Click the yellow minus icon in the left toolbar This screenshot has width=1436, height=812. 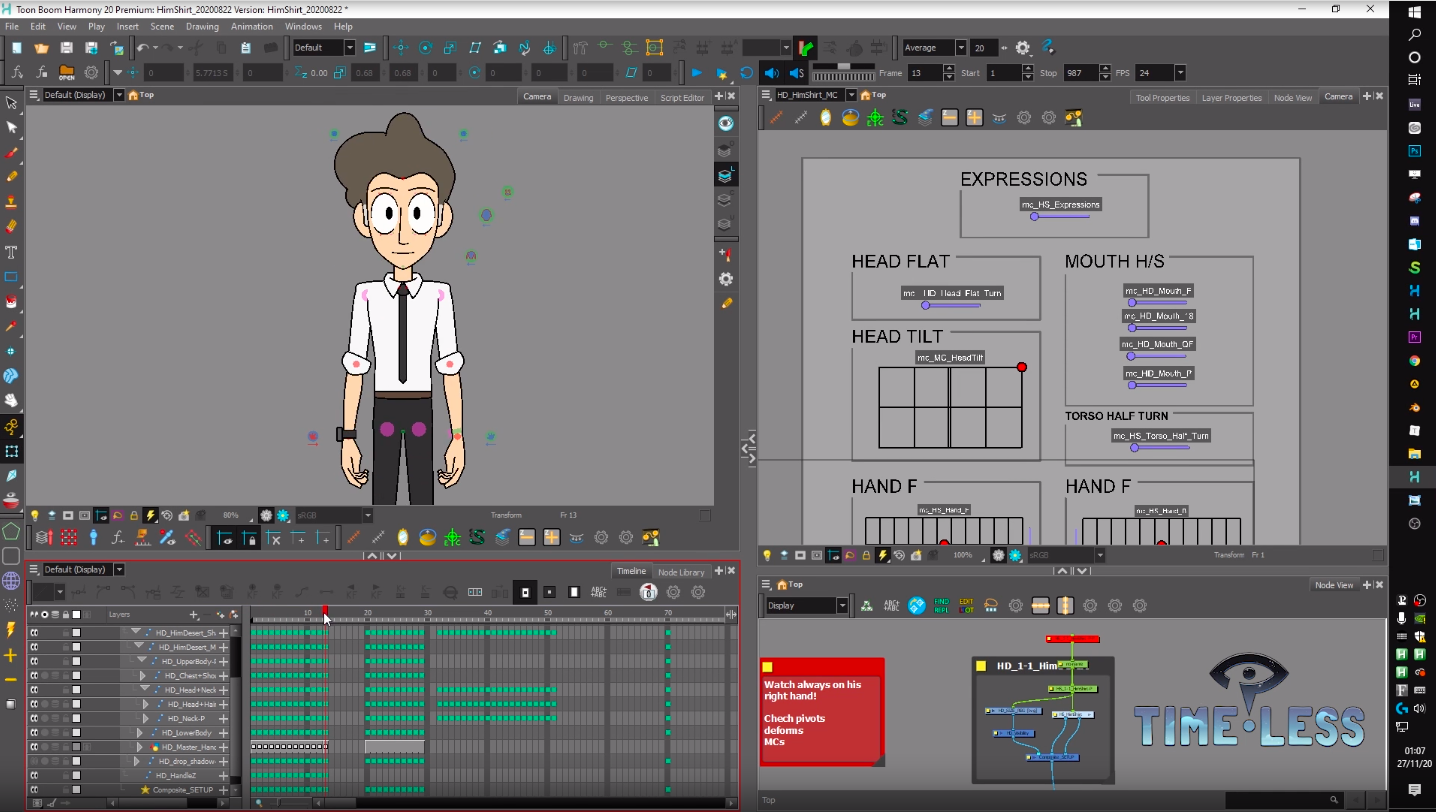click(x=11, y=680)
